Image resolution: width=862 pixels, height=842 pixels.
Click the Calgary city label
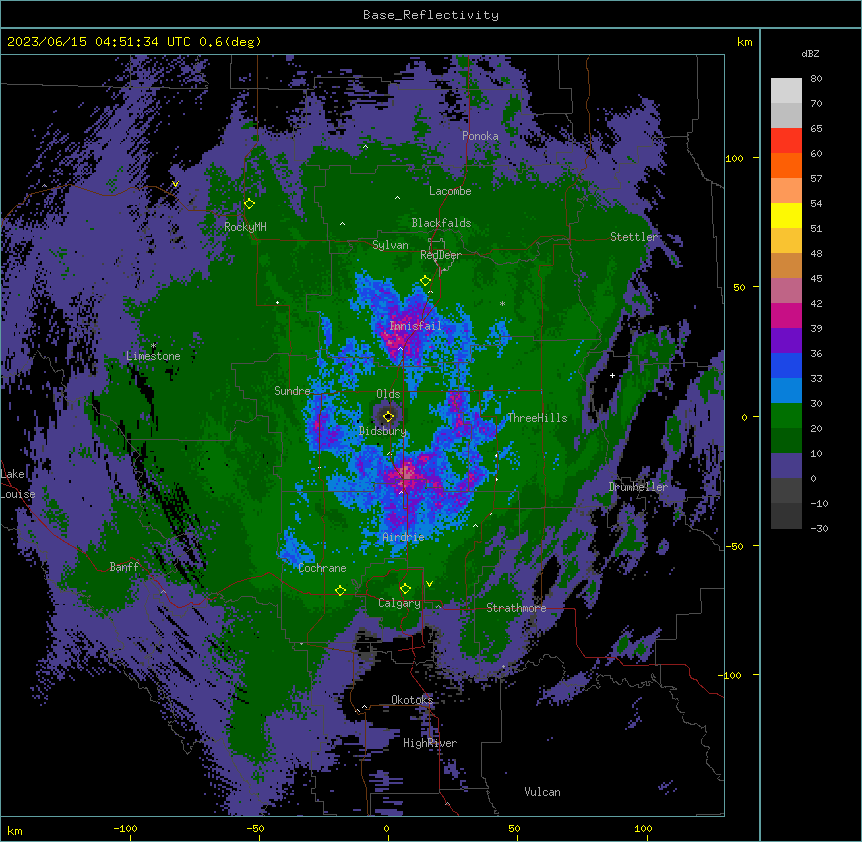click(x=399, y=603)
